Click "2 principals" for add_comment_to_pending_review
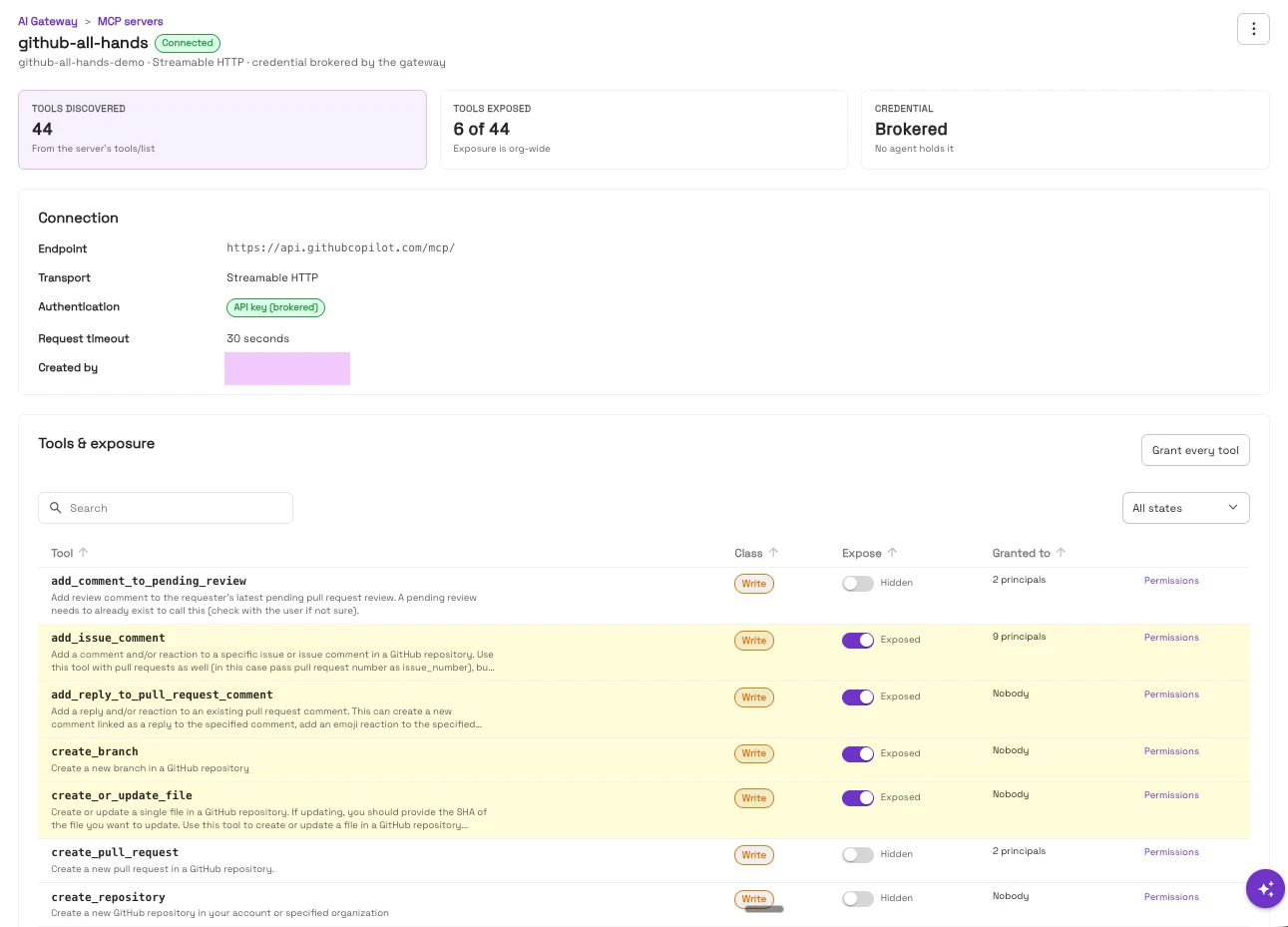 [x=1019, y=580]
